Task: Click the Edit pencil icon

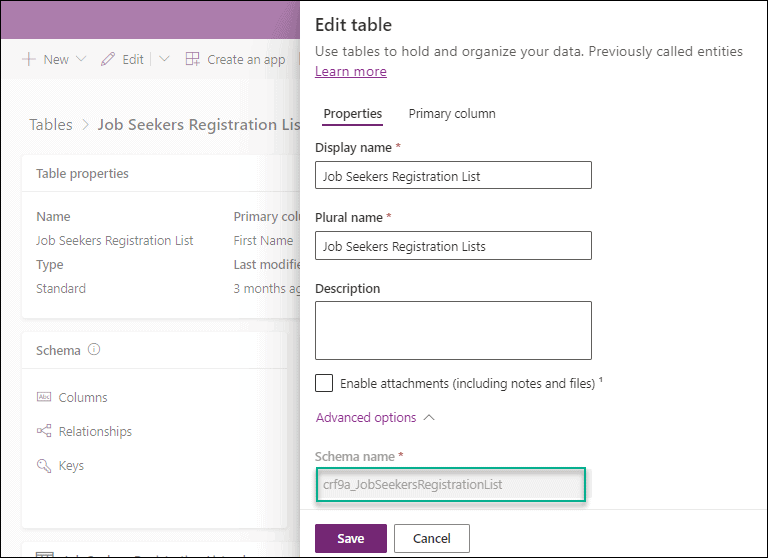Action: 108,59
